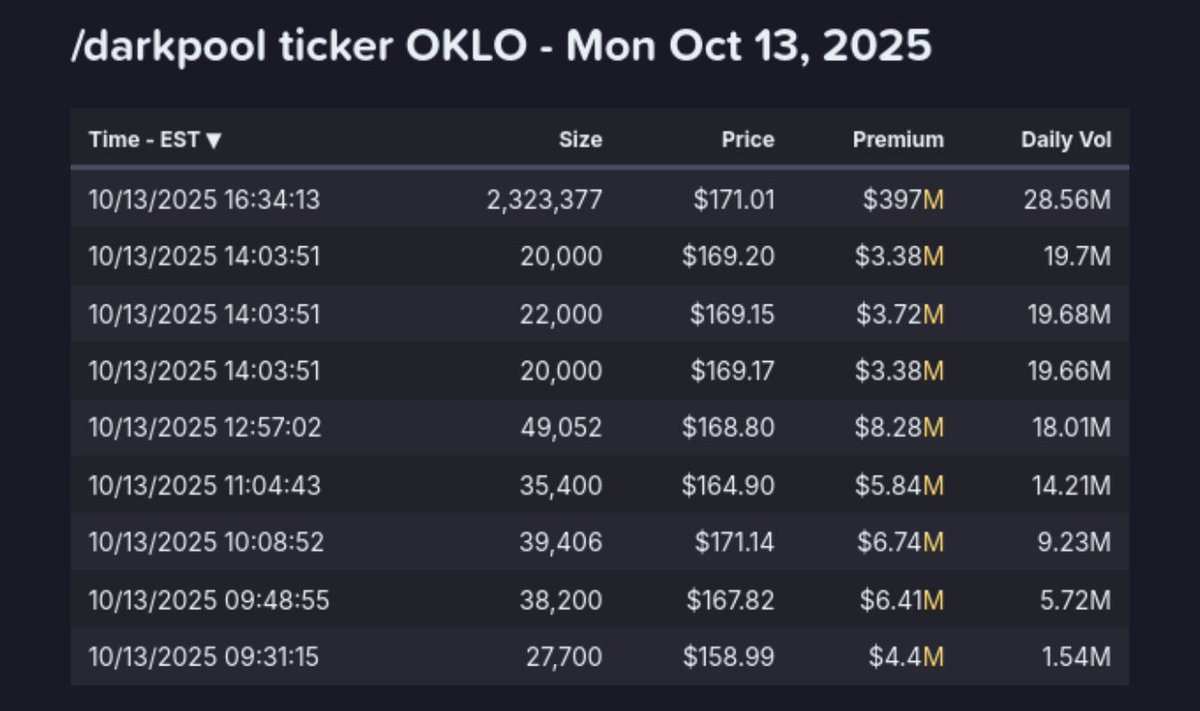This screenshot has height=711, width=1200.
Task: Click the 22,000 size trade entry
Action: (560, 314)
